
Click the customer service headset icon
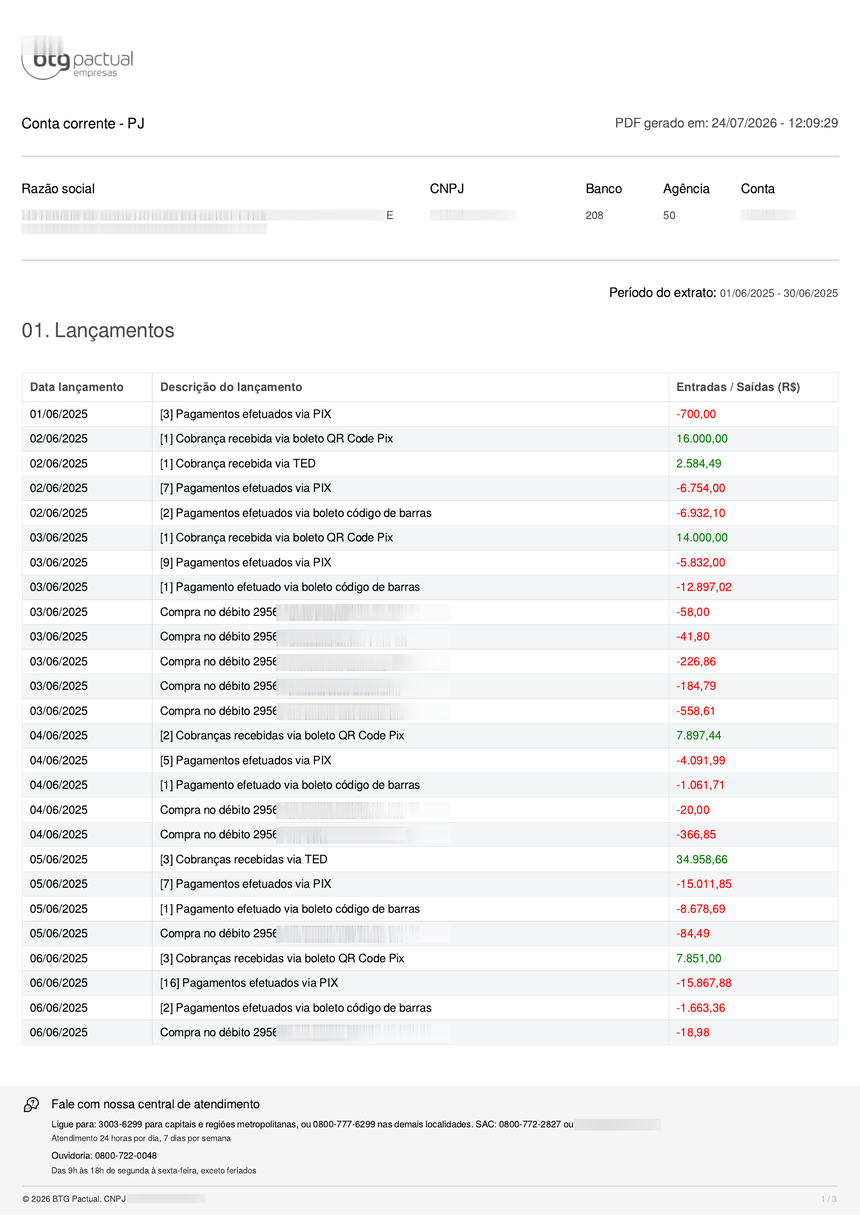click(31, 1104)
